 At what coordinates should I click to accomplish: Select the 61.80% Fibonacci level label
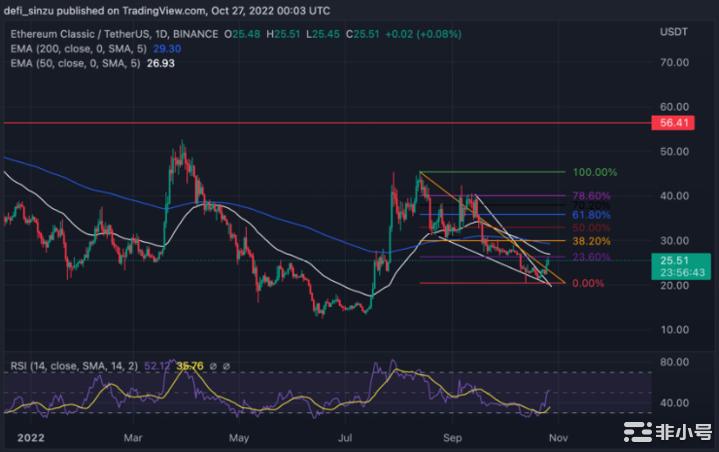589,214
